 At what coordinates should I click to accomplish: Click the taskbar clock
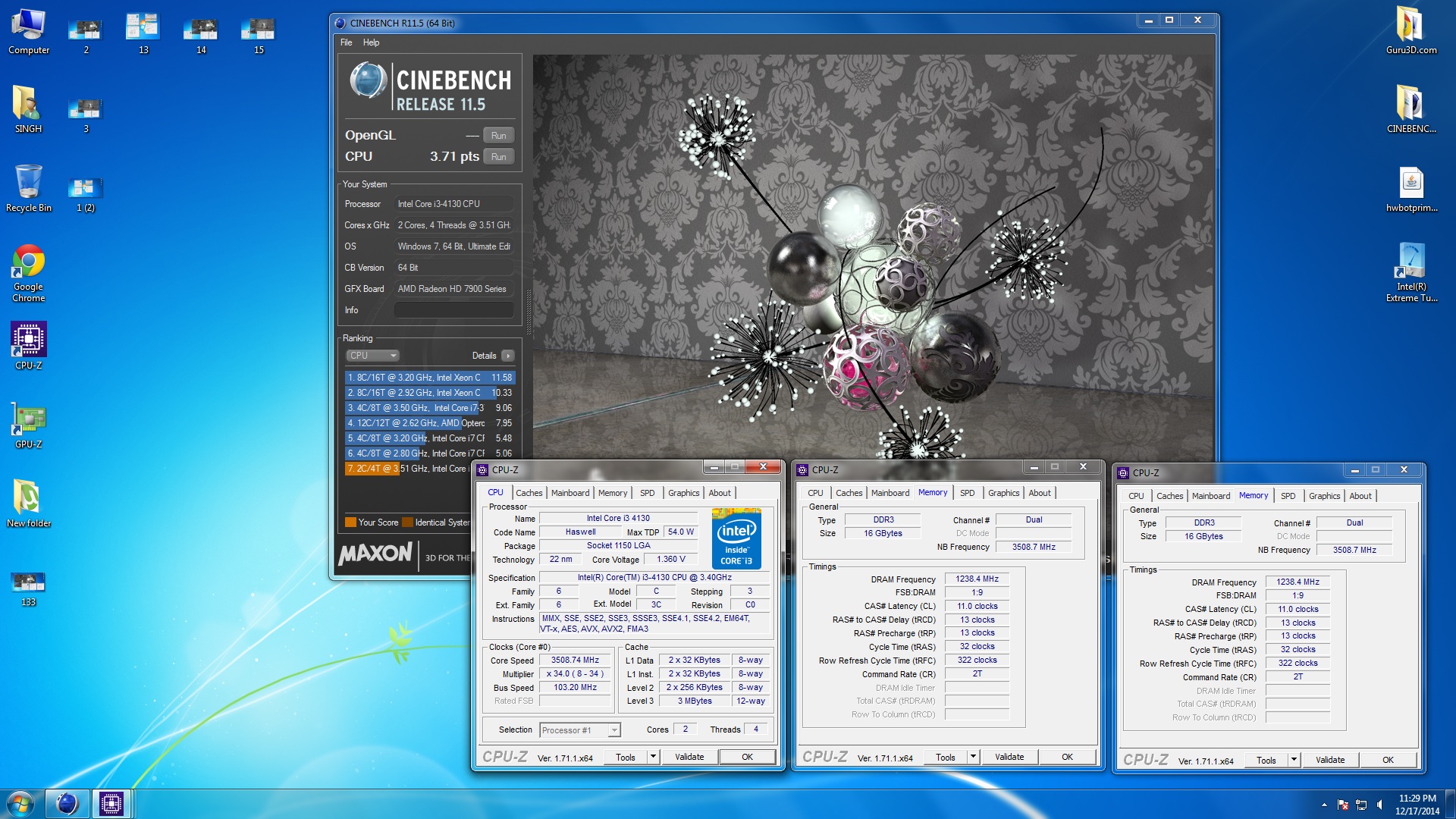click(1417, 805)
